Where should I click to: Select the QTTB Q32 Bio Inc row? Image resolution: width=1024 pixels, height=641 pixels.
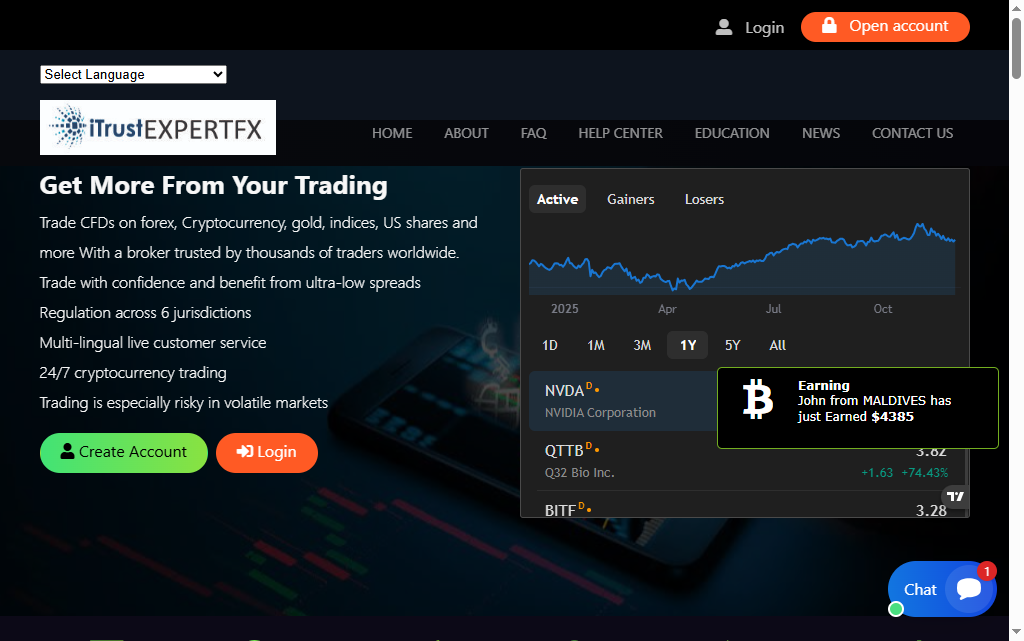(x=600, y=460)
